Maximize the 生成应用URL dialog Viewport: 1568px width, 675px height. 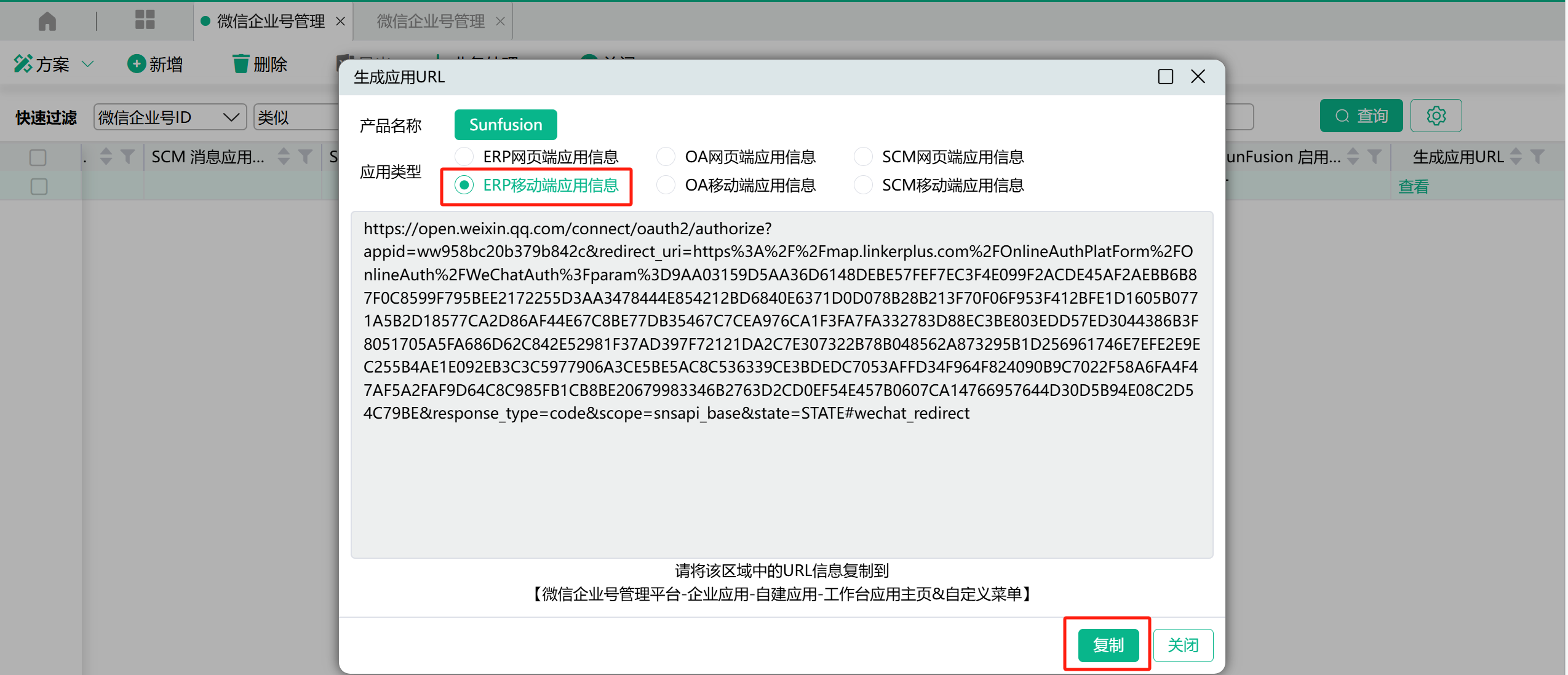coord(1165,77)
